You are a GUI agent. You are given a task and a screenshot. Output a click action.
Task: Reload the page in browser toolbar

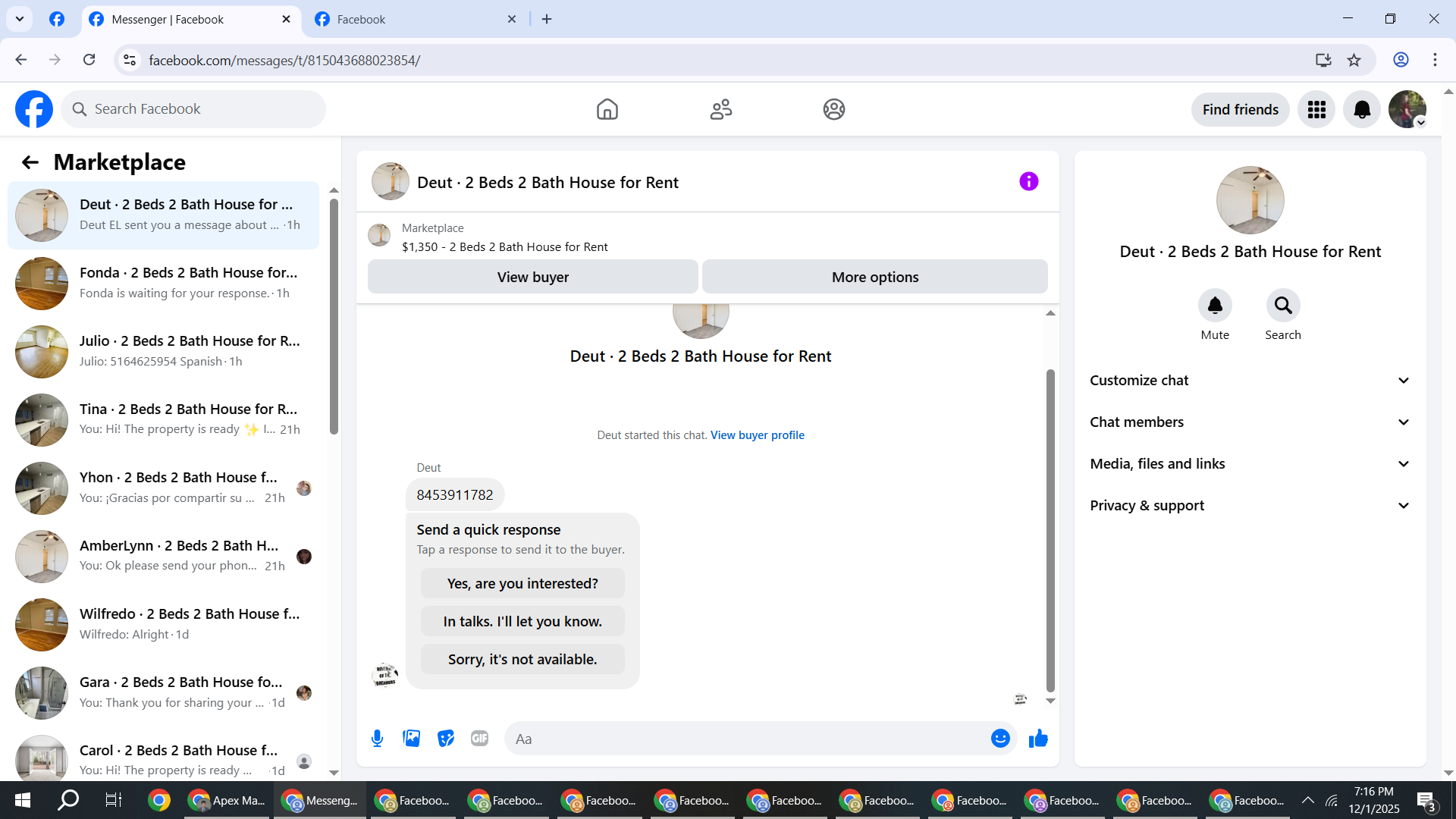pyautogui.click(x=89, y=60)
